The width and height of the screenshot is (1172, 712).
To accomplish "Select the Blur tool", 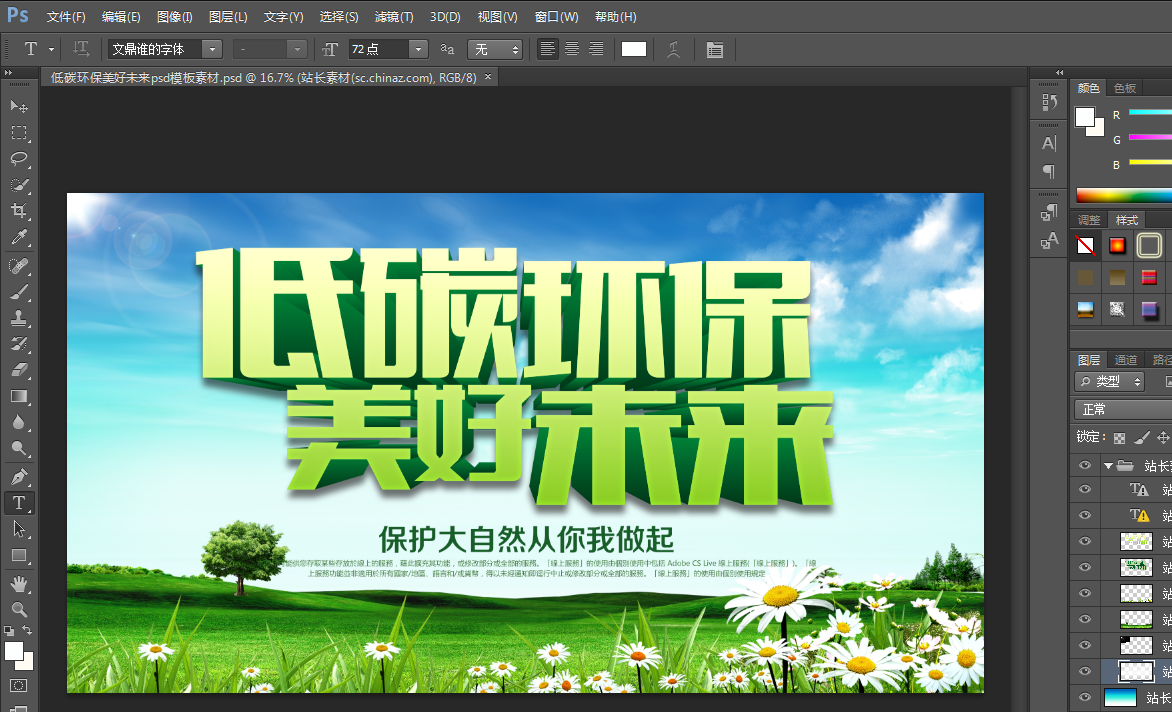I will [x=19, y=423].
